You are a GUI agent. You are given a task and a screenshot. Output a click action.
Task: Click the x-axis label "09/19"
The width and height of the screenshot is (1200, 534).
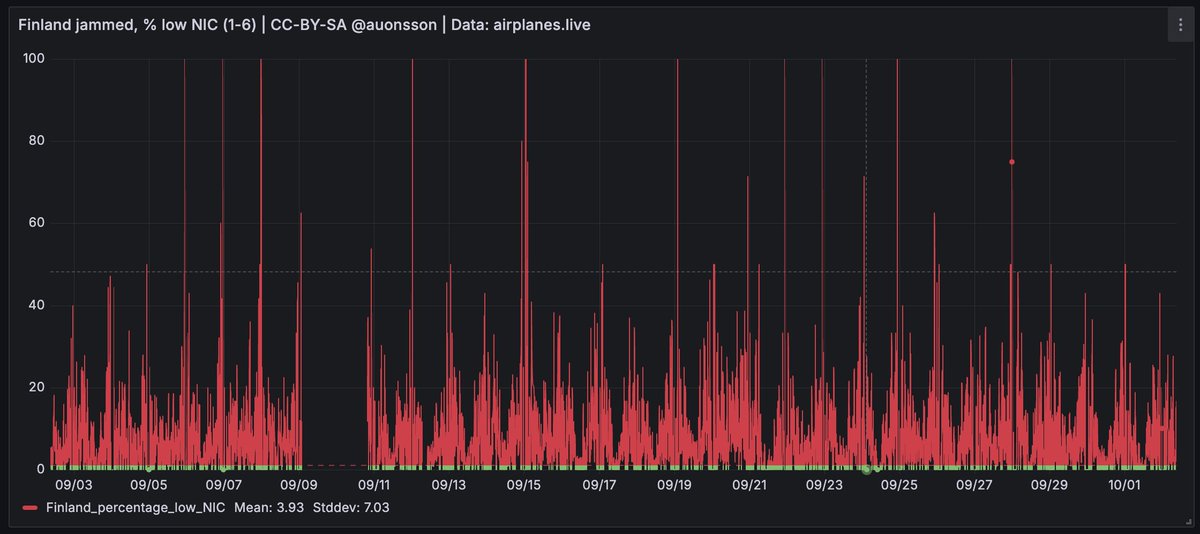tap(674, 485)
